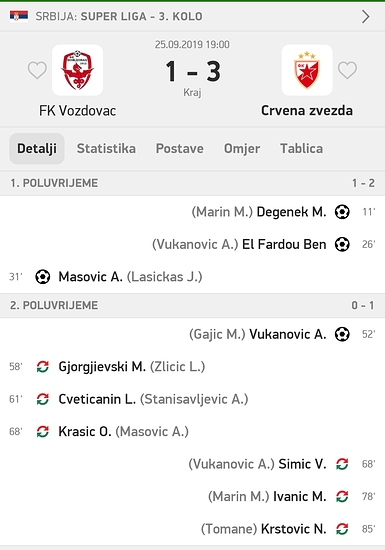Tap substitution icon for Gjorgjievski M.

click(x=43, y=367)
